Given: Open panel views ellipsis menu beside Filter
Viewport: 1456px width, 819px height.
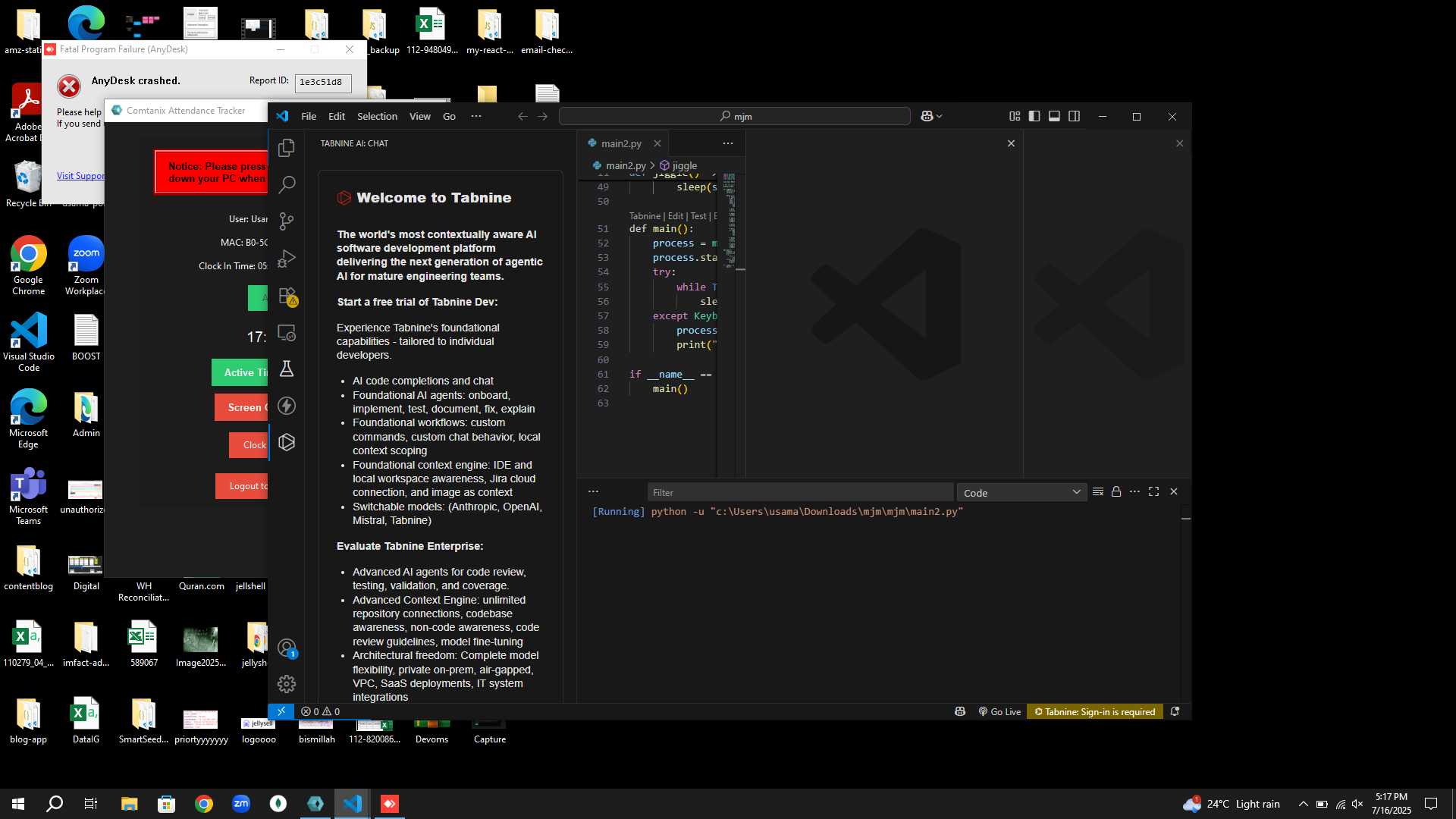Looking at the screenshot, I should coord(593,491).
